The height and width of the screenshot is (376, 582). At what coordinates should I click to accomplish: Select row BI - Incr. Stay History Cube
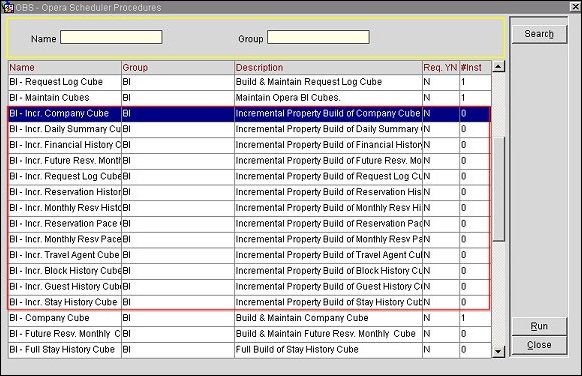250,303
